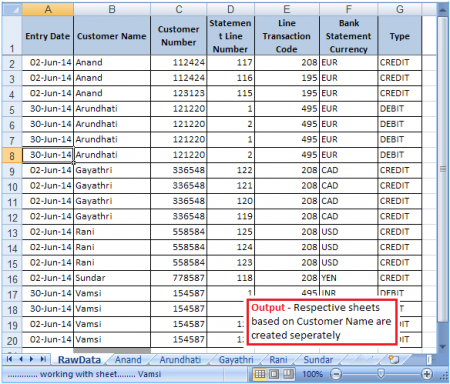
Task: Zoom in with the plus button
Action: pos(427,374)
